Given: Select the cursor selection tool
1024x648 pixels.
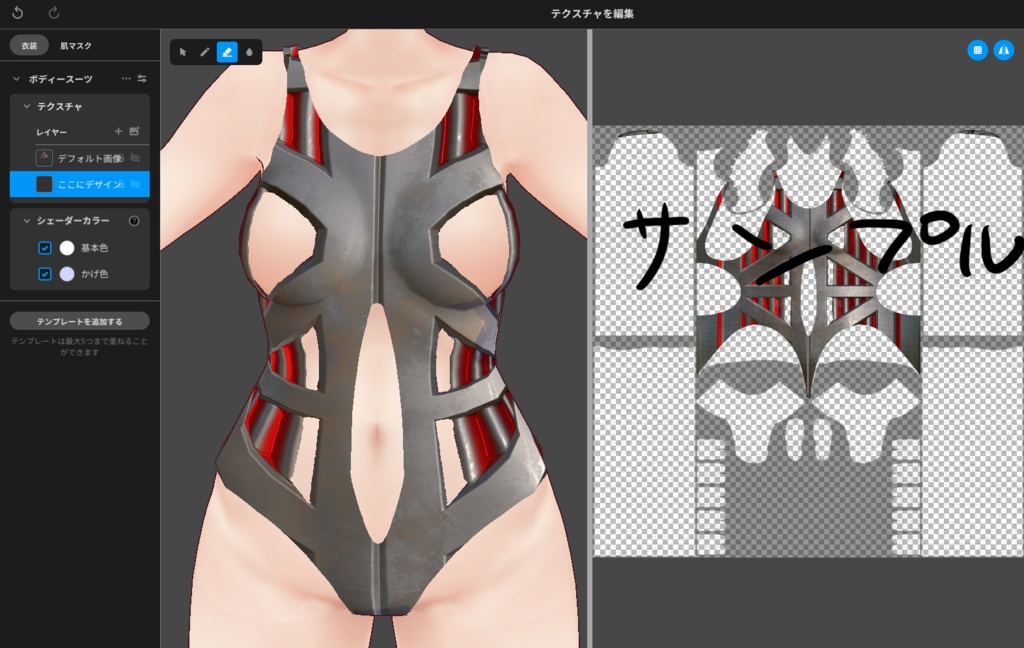Looking at the screenshot, I should (183, 52).
